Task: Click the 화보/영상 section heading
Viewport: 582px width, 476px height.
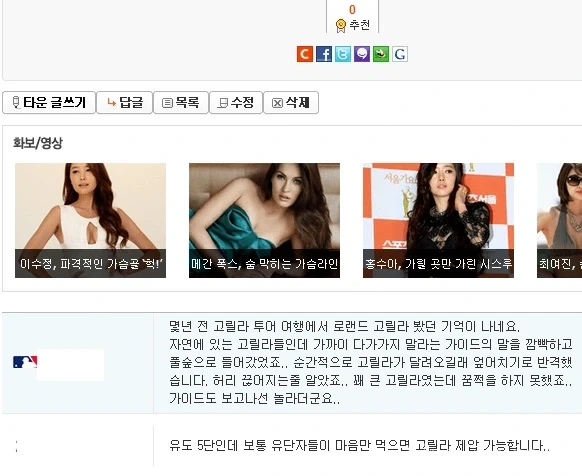Action: pos(37,143)
